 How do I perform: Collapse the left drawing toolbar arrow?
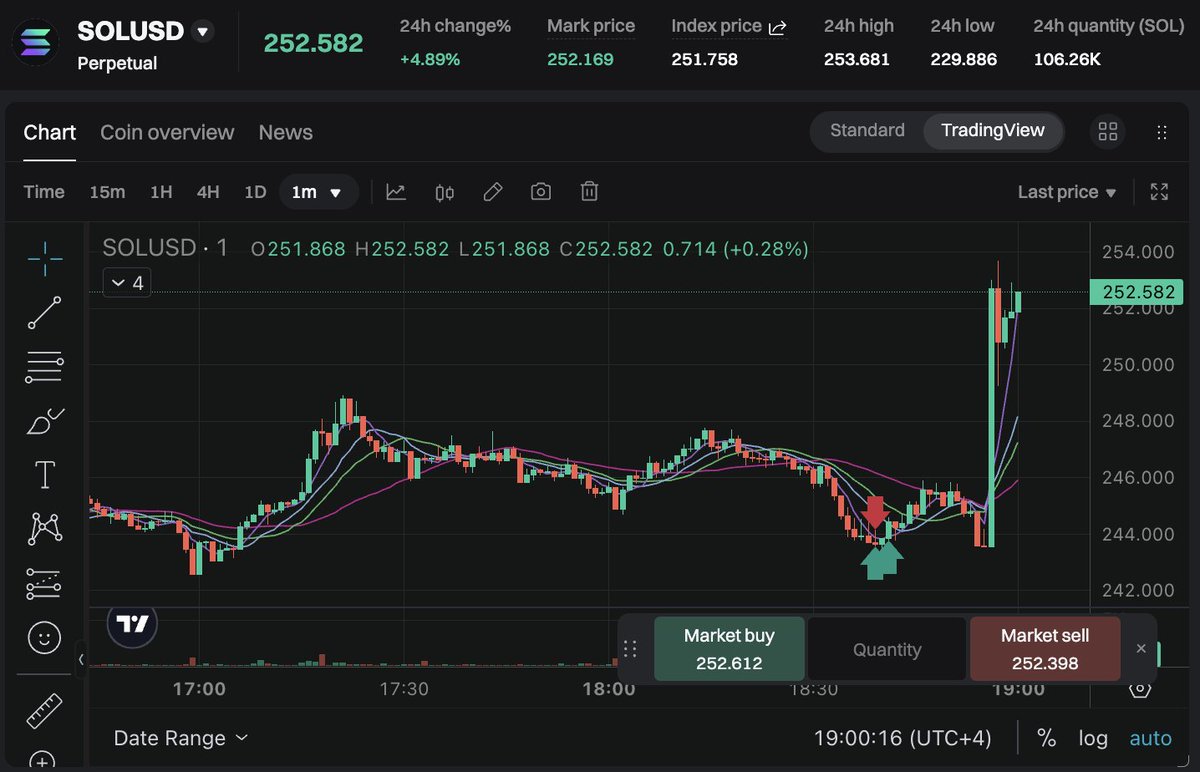tap(81, 659)
